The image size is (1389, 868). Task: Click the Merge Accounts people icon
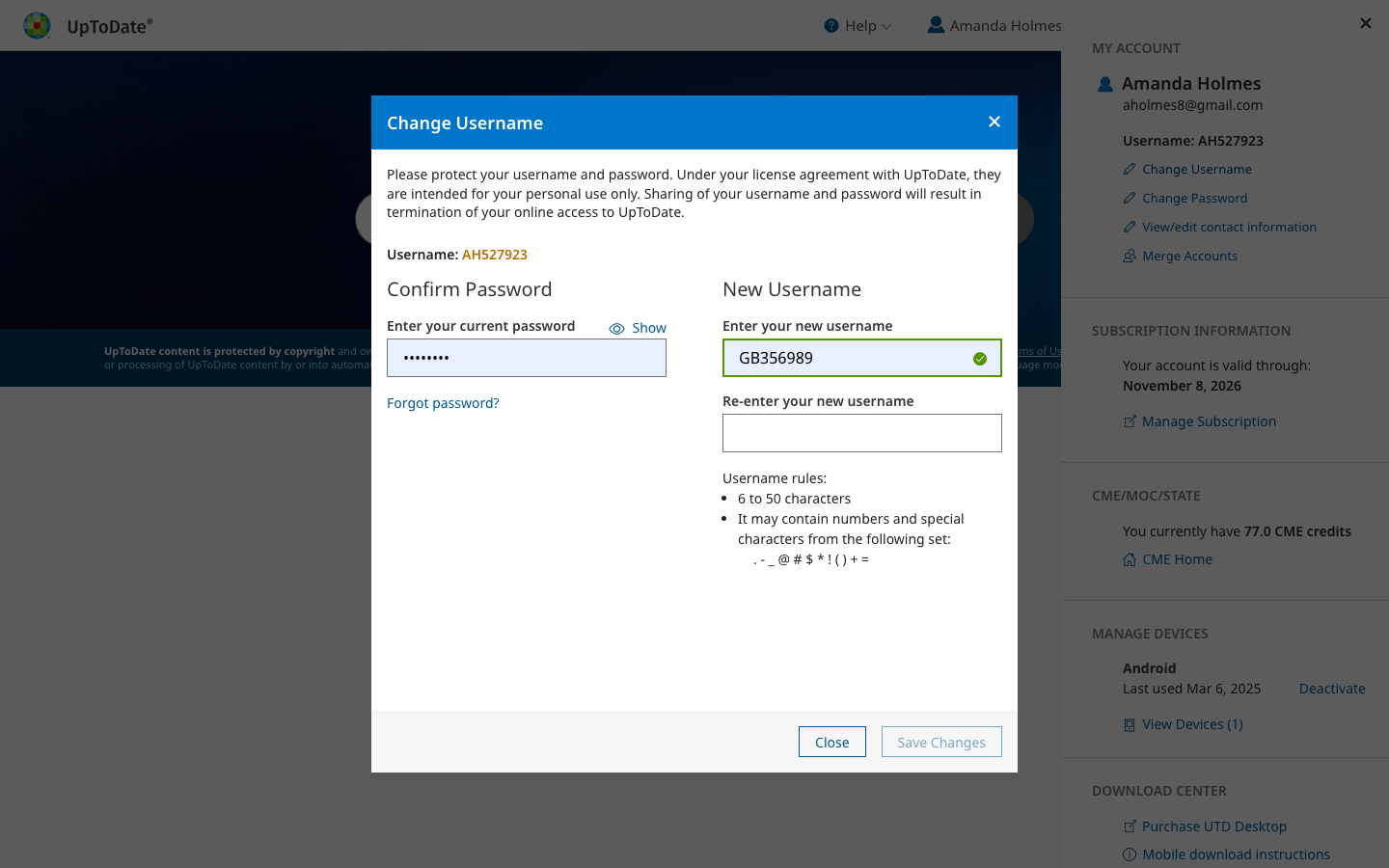click(x=1130, y=257)
